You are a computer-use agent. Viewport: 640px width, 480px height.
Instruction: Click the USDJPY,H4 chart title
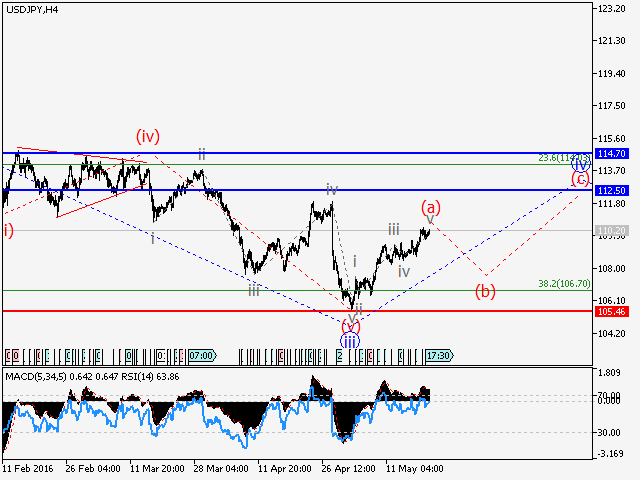(32, 10)
